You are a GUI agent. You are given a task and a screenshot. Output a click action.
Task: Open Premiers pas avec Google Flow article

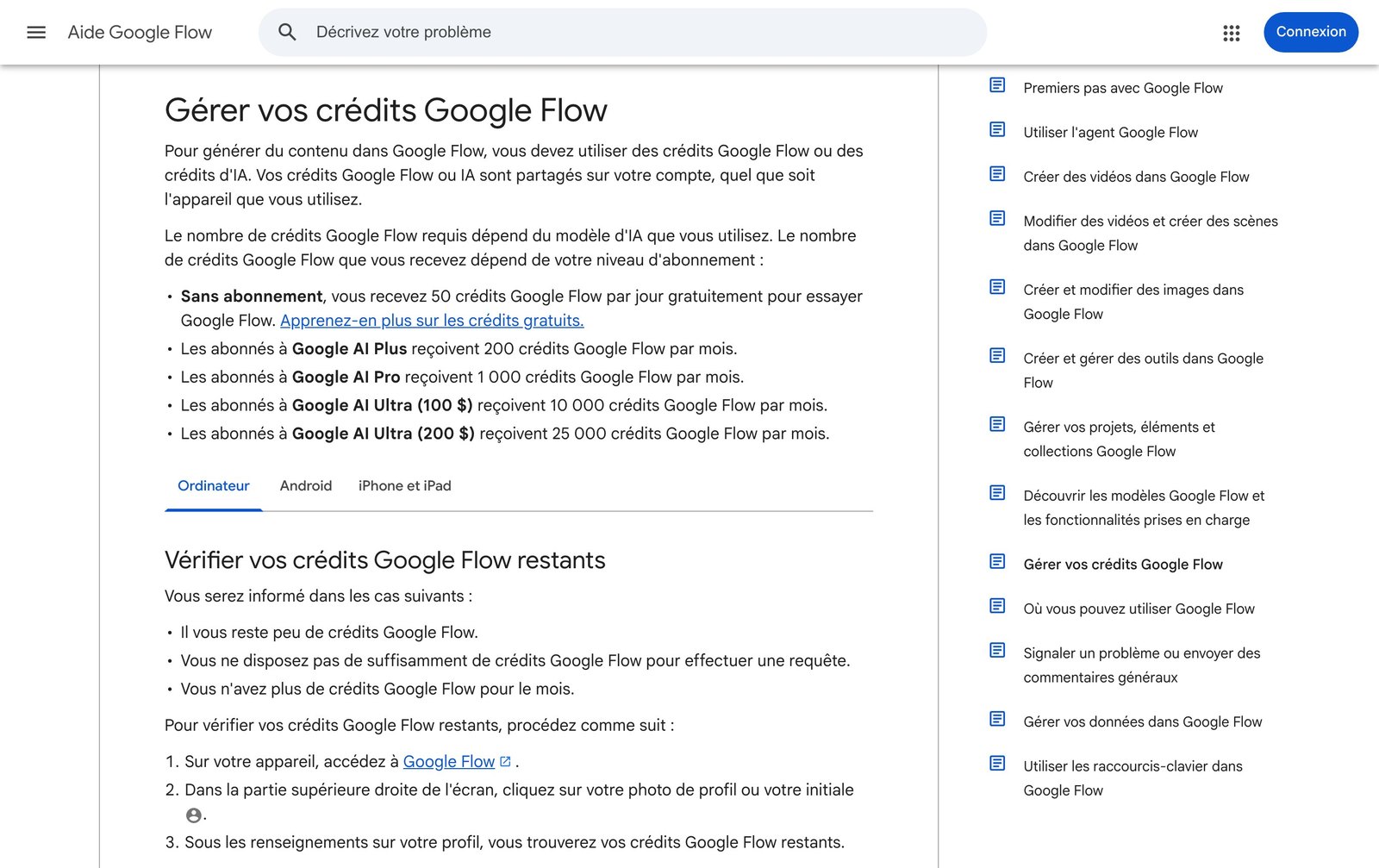[x=1123, y=88]
